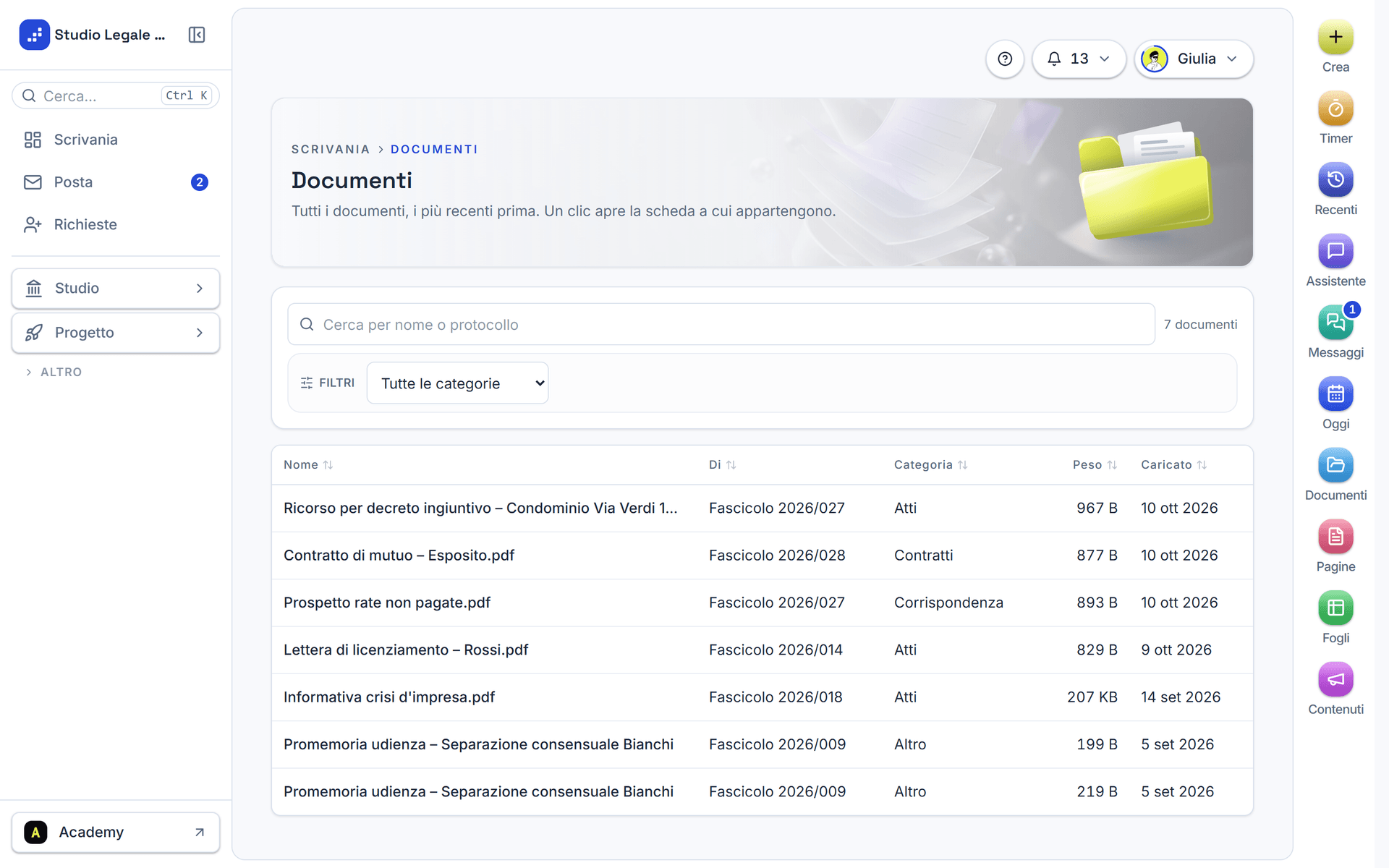Focus the Cerca per nome o protocollo field
The image size is (1389, 868).
coord(721,325)
